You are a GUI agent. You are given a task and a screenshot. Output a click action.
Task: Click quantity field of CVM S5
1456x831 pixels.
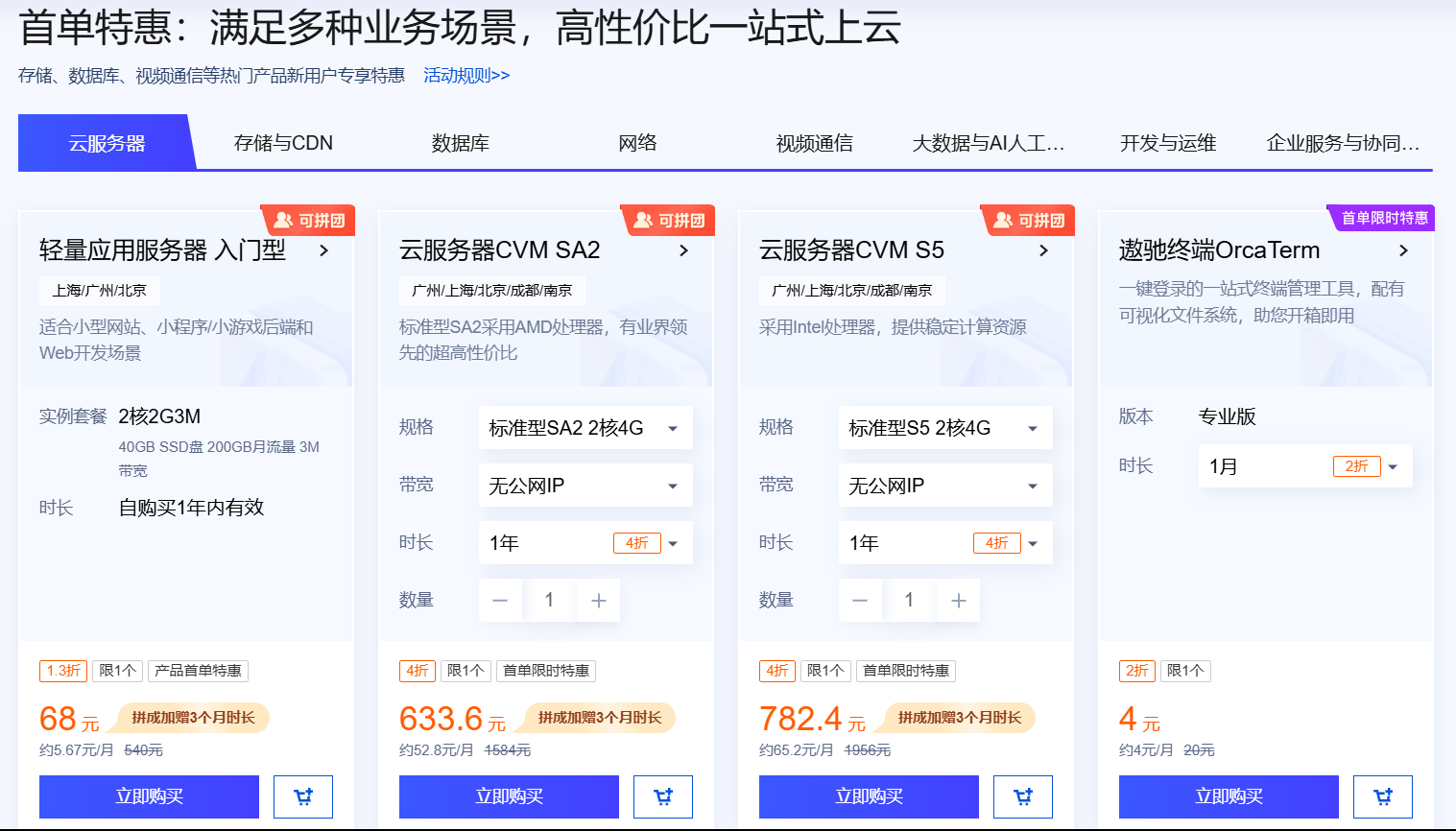click(x=909, y=601)
